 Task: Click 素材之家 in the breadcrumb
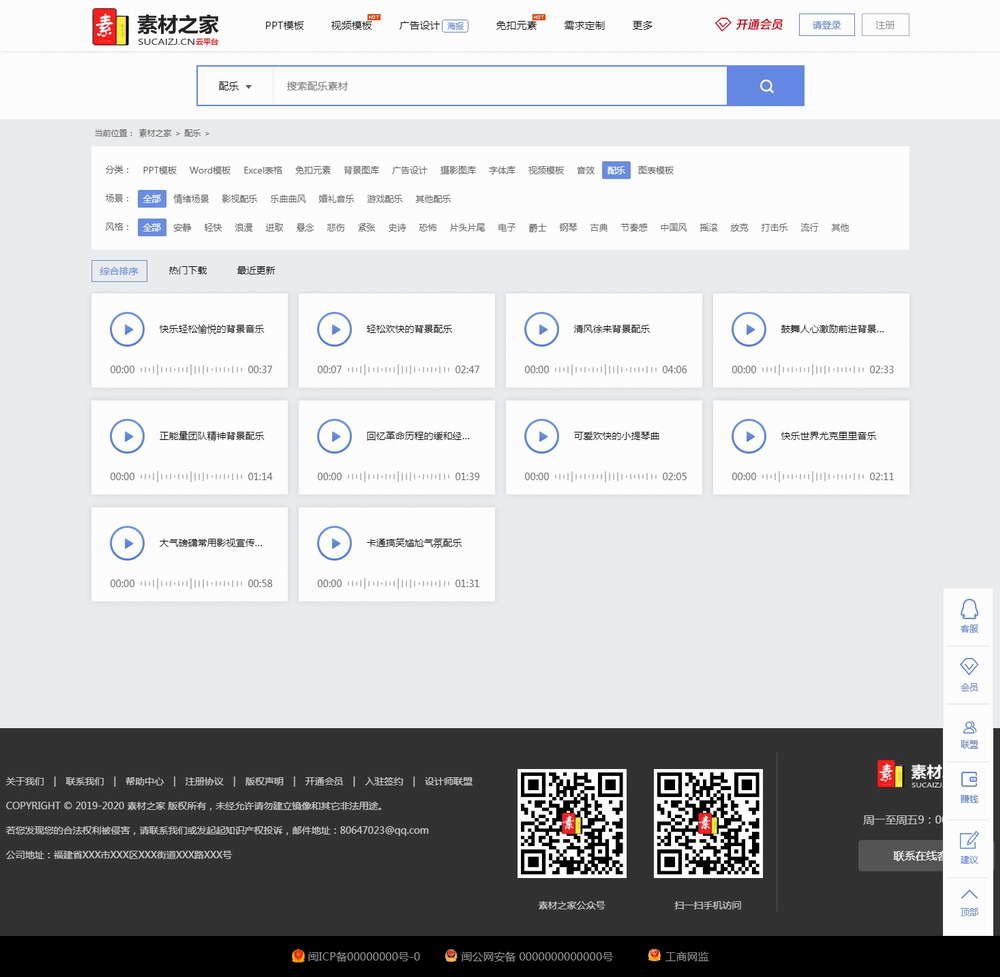click(155, 133)
